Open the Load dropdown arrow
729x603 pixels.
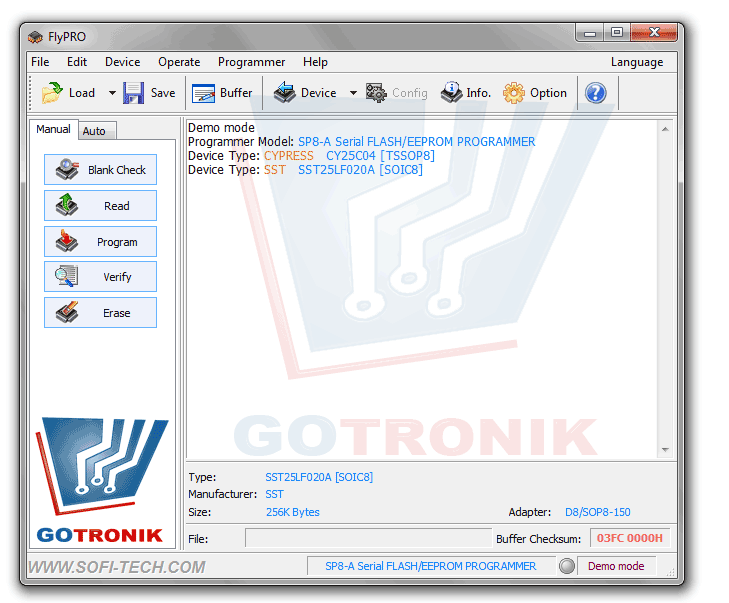coord(112,93)
